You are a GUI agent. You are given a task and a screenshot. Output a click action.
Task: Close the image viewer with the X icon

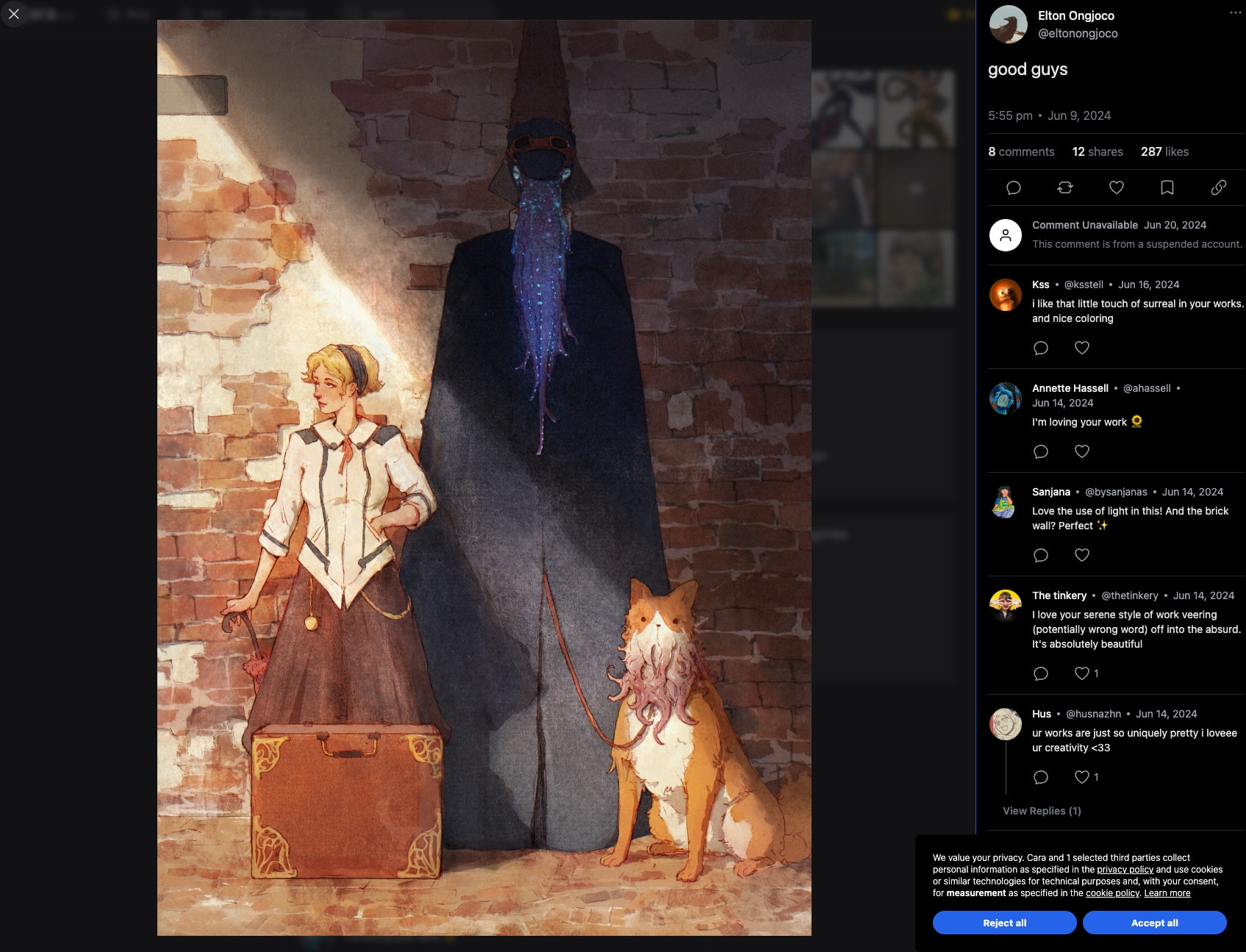(x=14, y=14)
